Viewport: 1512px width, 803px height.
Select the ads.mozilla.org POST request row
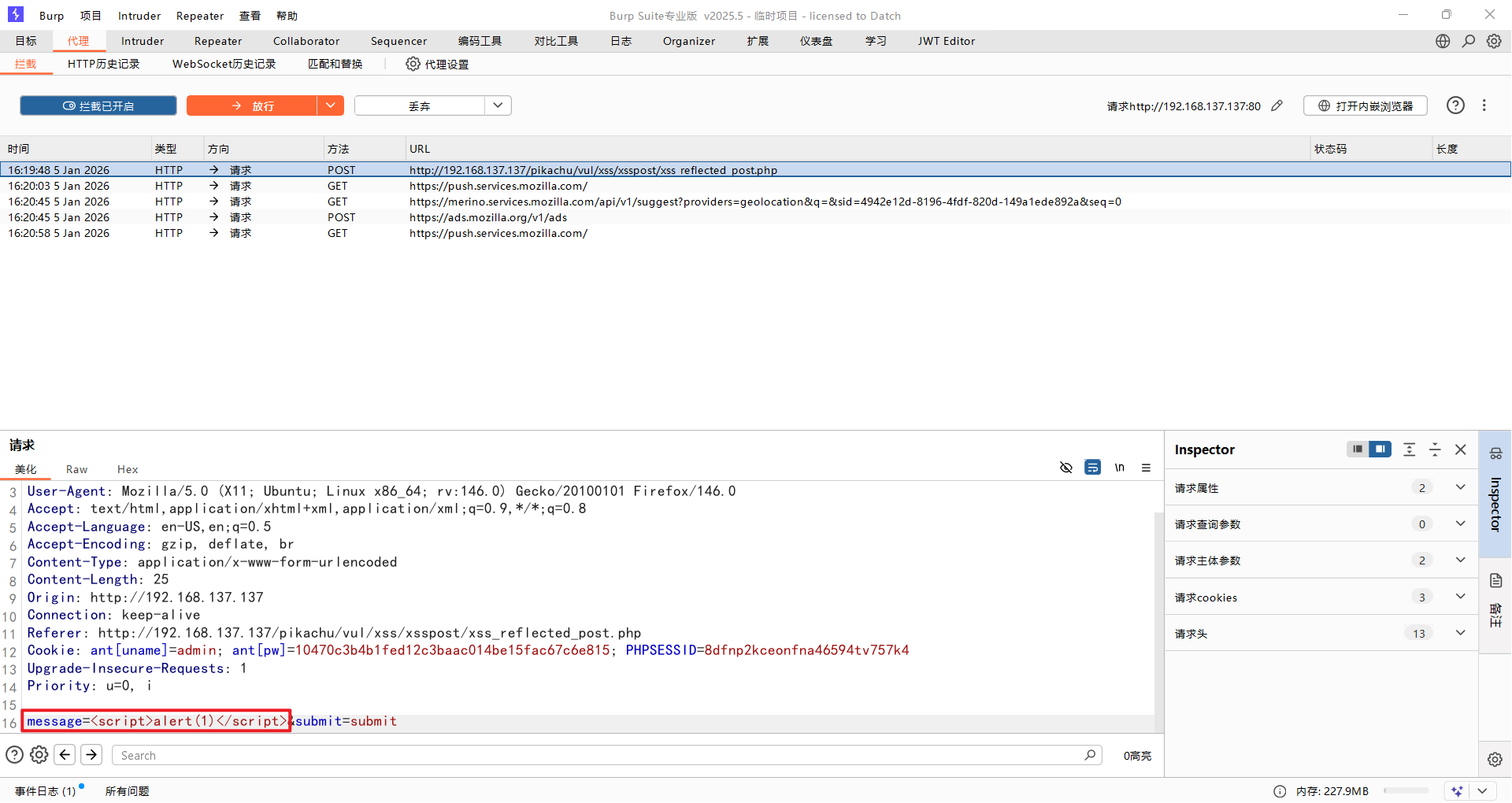(756, 217)
